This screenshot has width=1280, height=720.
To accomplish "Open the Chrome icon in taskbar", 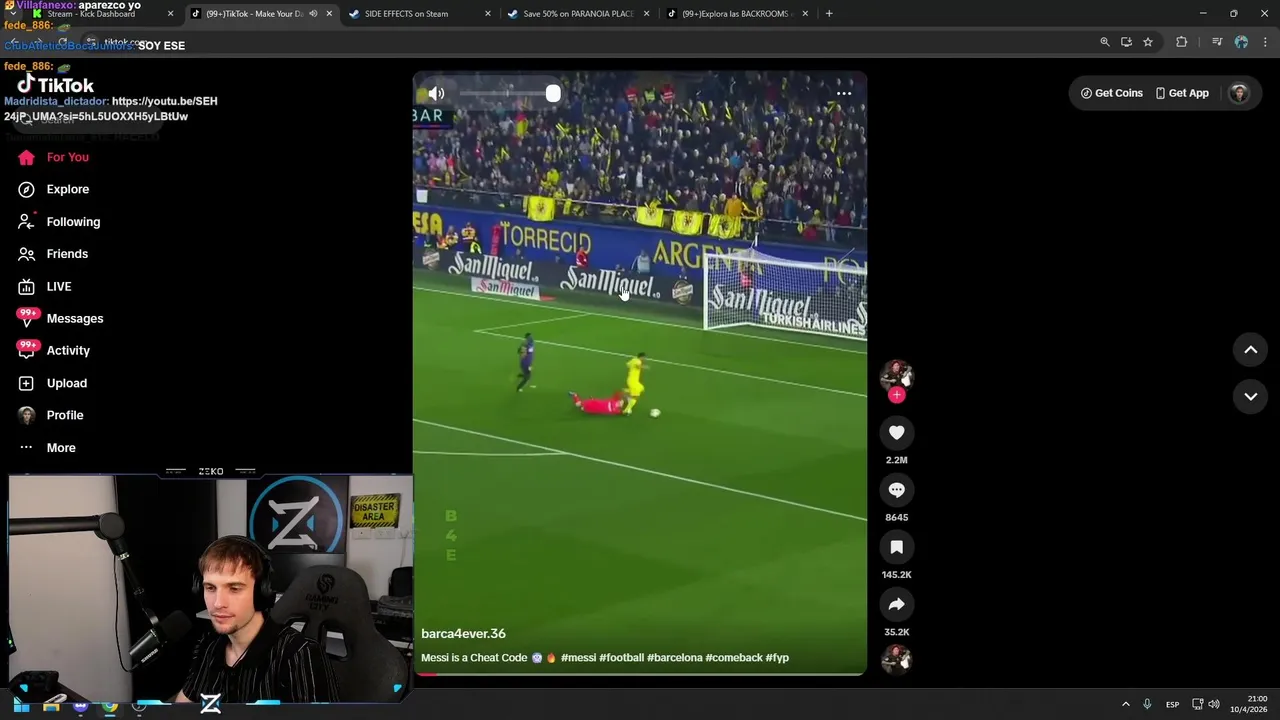I will pyautogui.click(x=110, y=705).
